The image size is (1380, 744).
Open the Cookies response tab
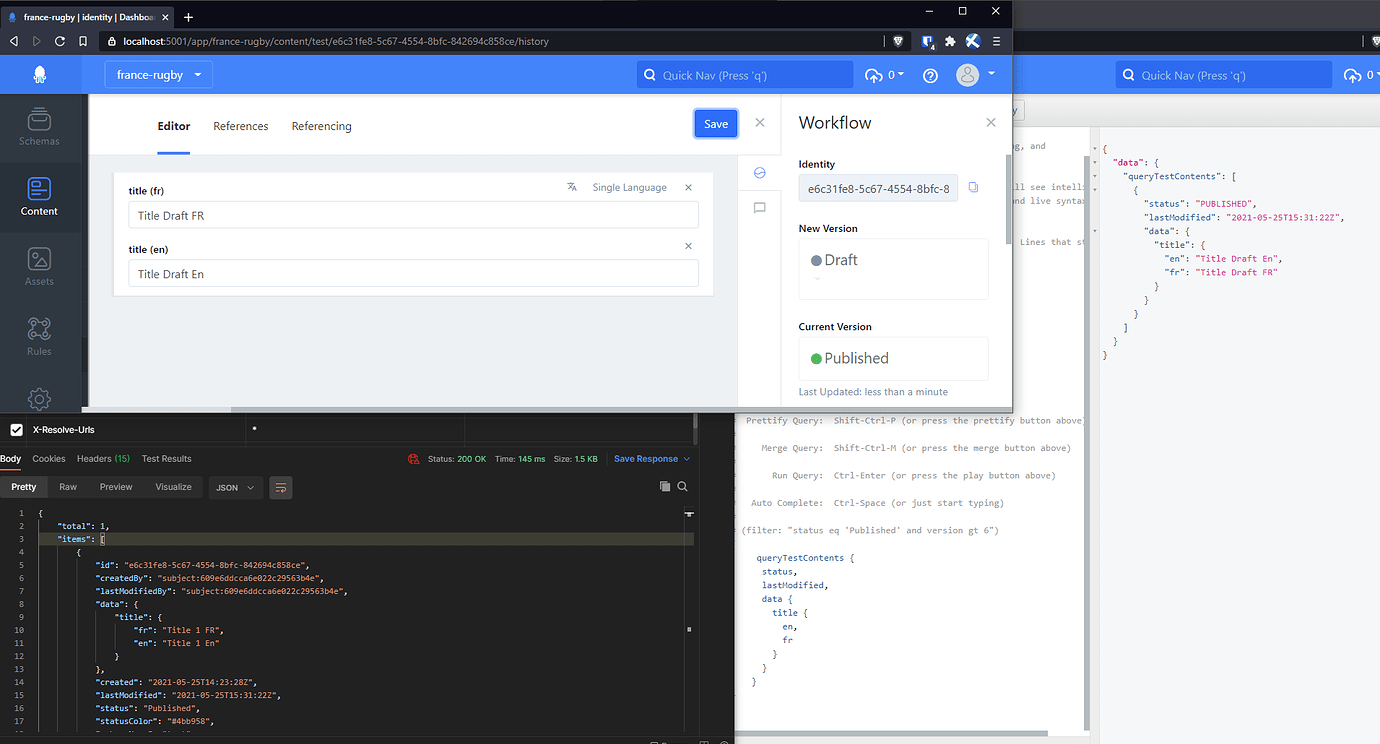[x=49, y=459]
